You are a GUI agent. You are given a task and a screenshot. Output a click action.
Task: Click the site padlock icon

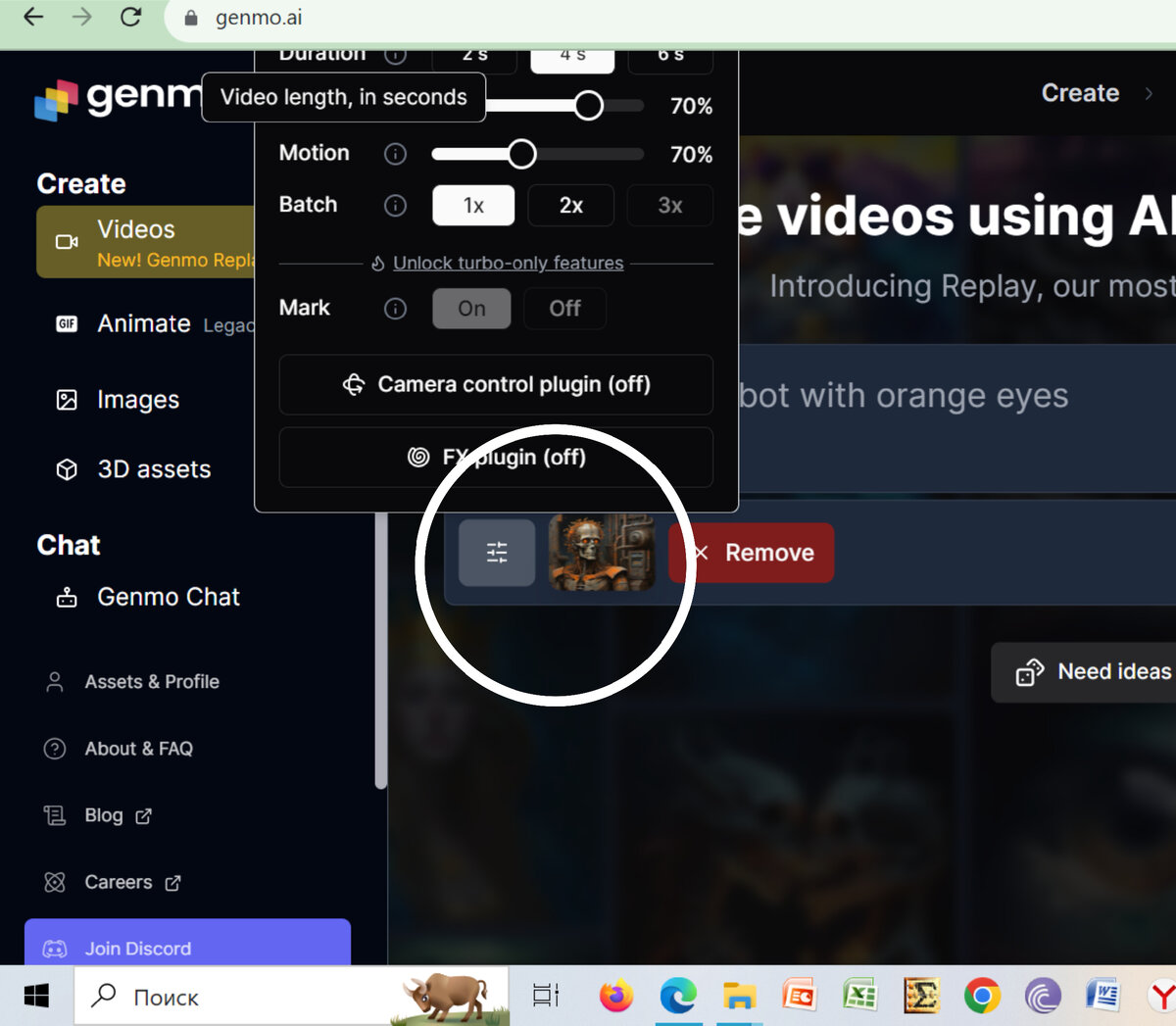pyautogui.click(x=191, y=19)
